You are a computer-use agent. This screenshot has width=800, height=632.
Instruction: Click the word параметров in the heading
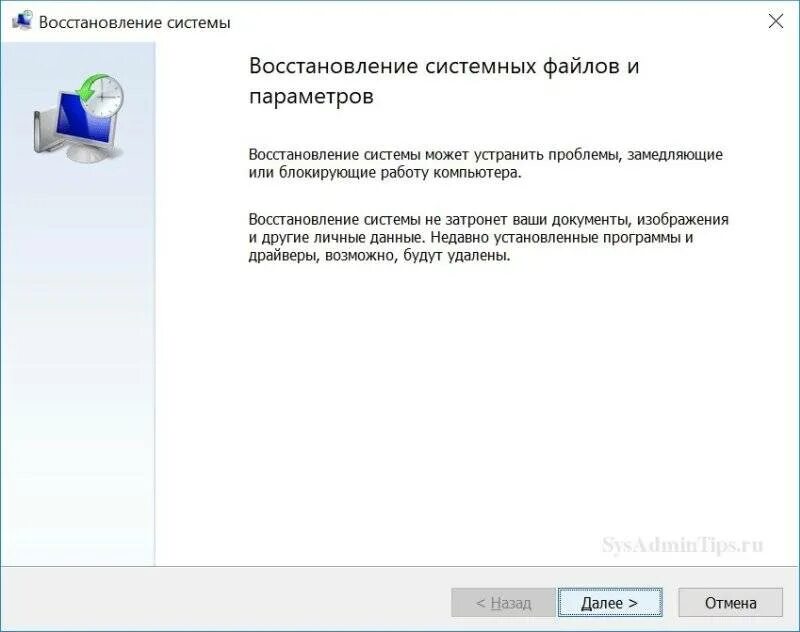coord(311,96)
